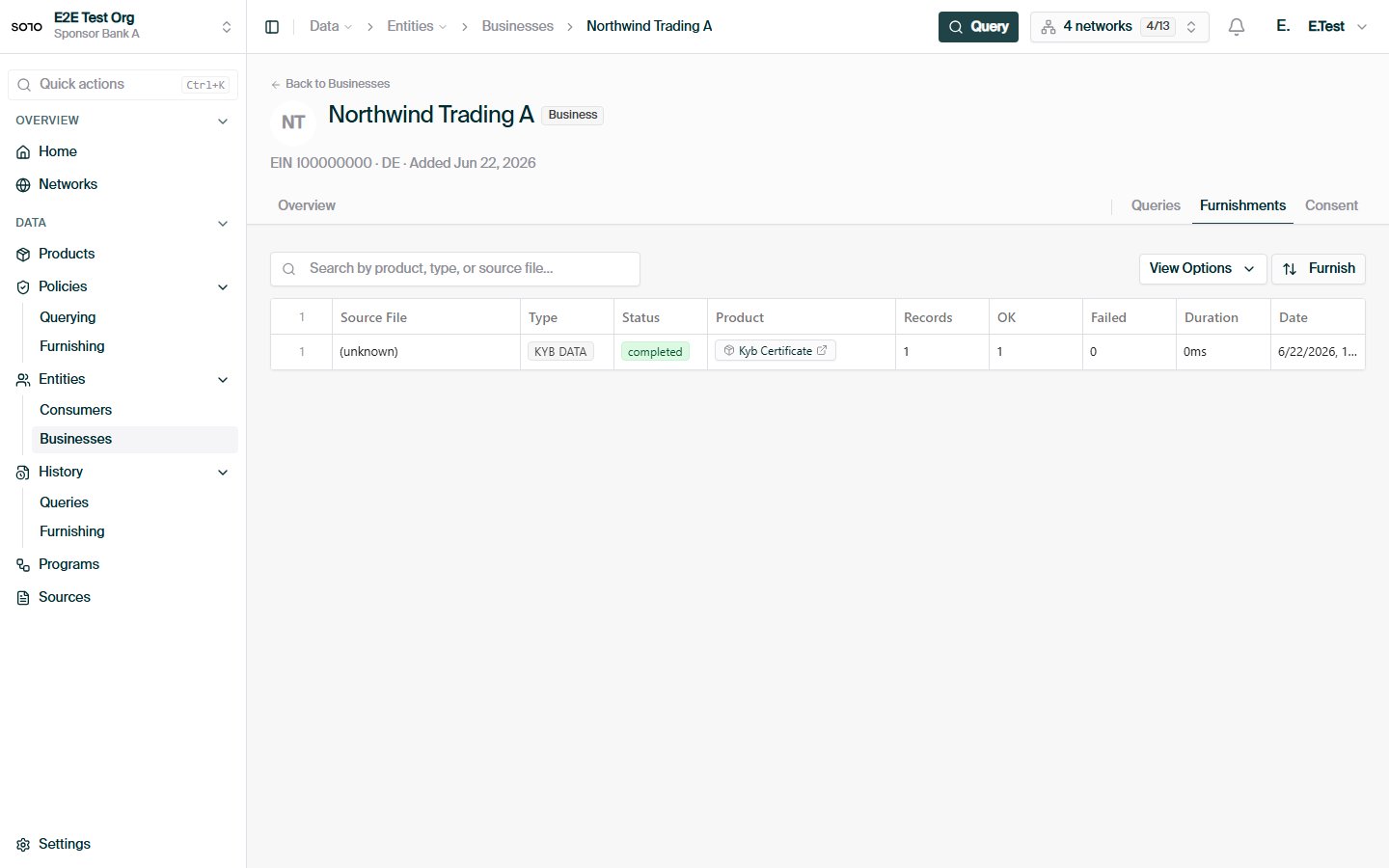Focus the Quick actions search field
This screenshot has height=868, width=1389.
(x=123, y=85)
